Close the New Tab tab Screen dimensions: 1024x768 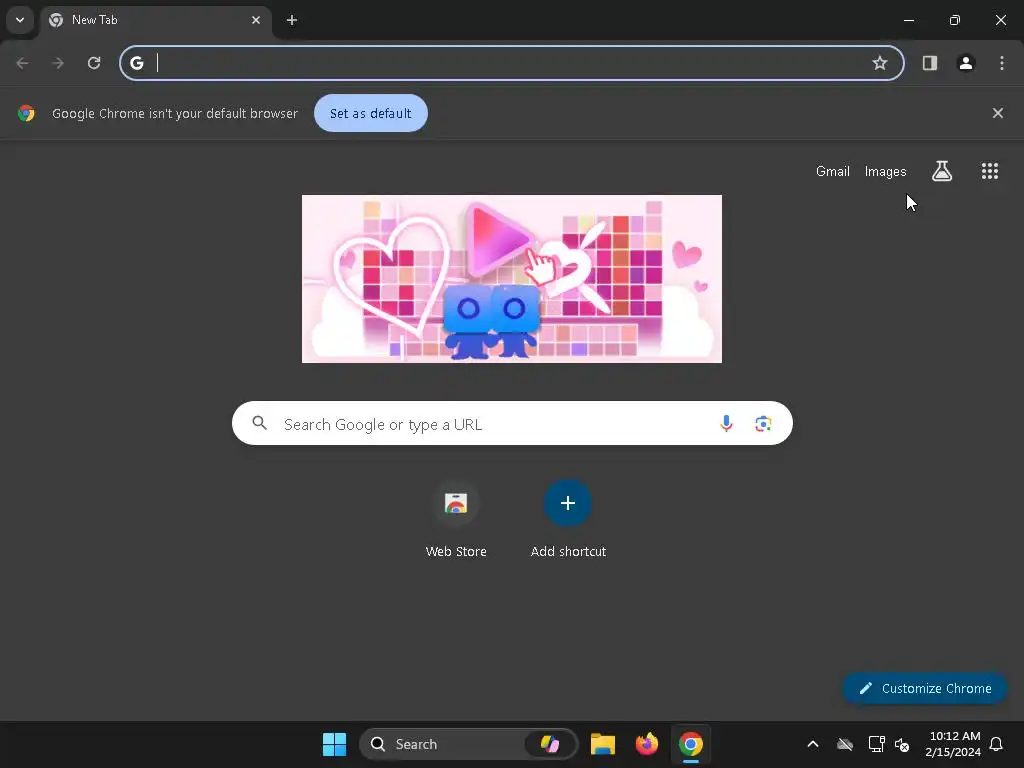256,20
